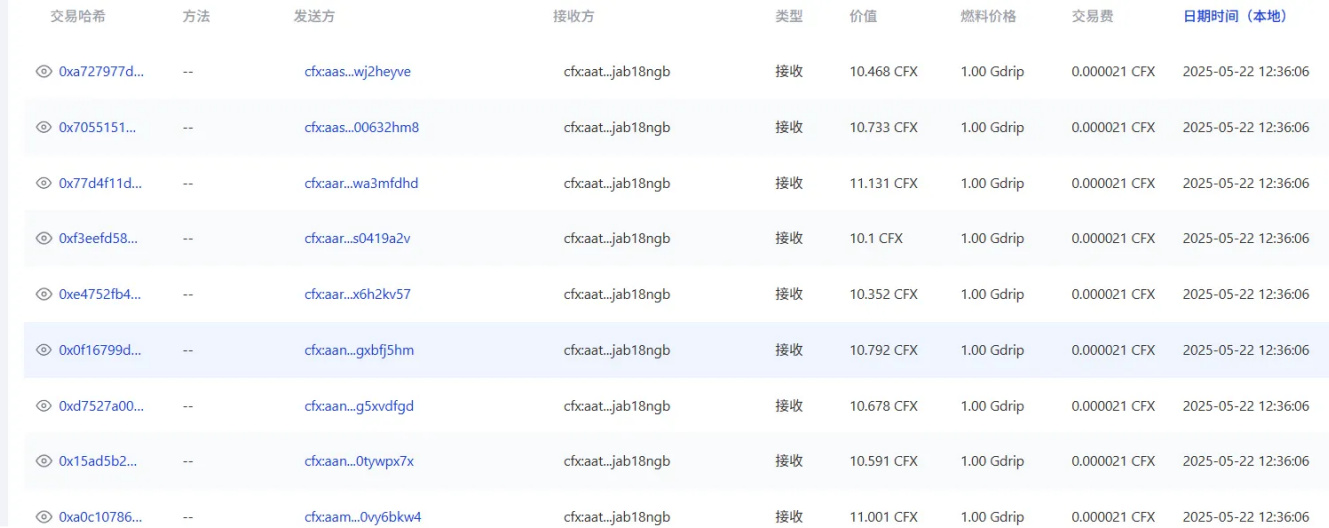Click 接收 type in the 0x7055151... row
Screen dimensions: 1329x528
(789, 128)
